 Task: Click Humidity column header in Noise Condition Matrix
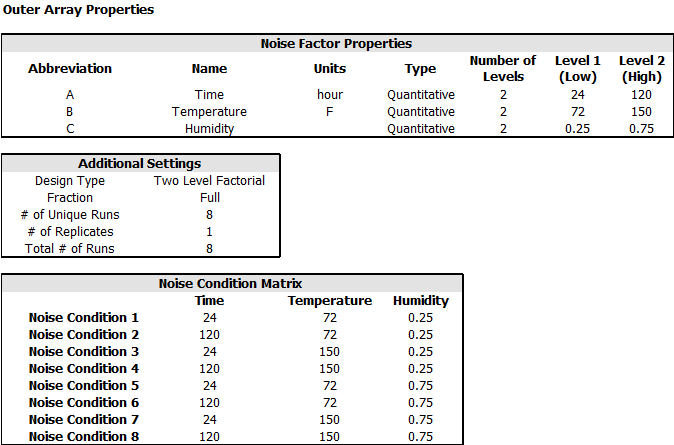421,301
